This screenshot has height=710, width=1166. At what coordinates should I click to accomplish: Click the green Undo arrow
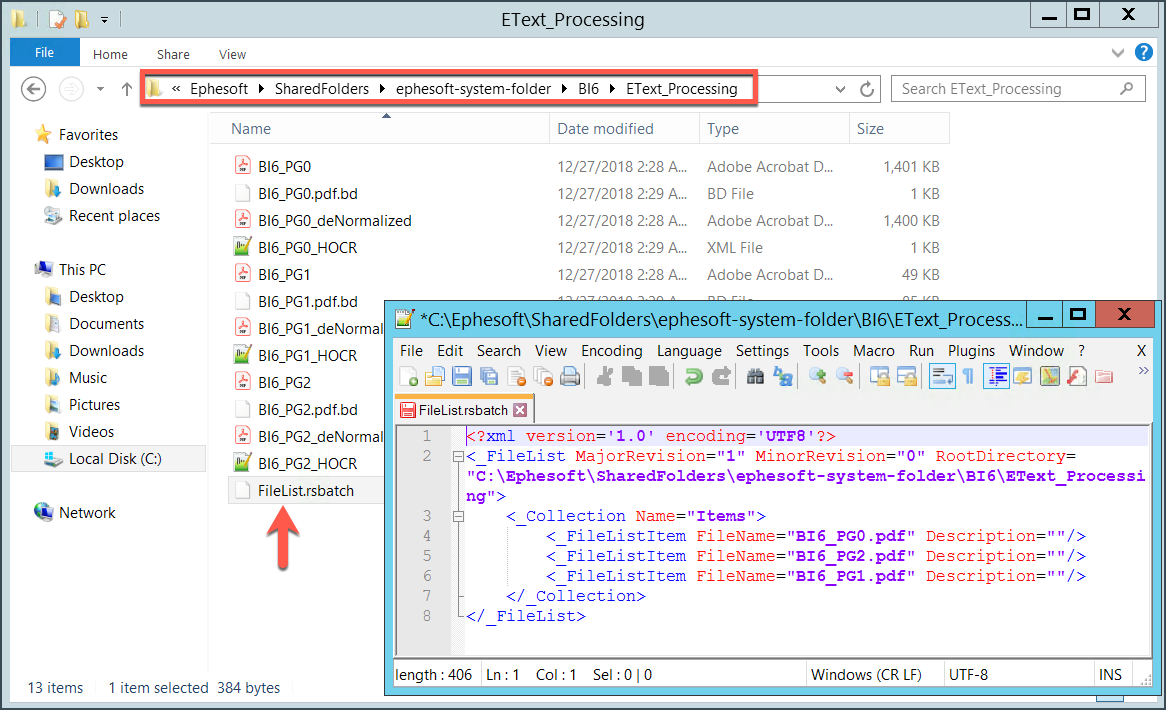(x=693, y=377)
